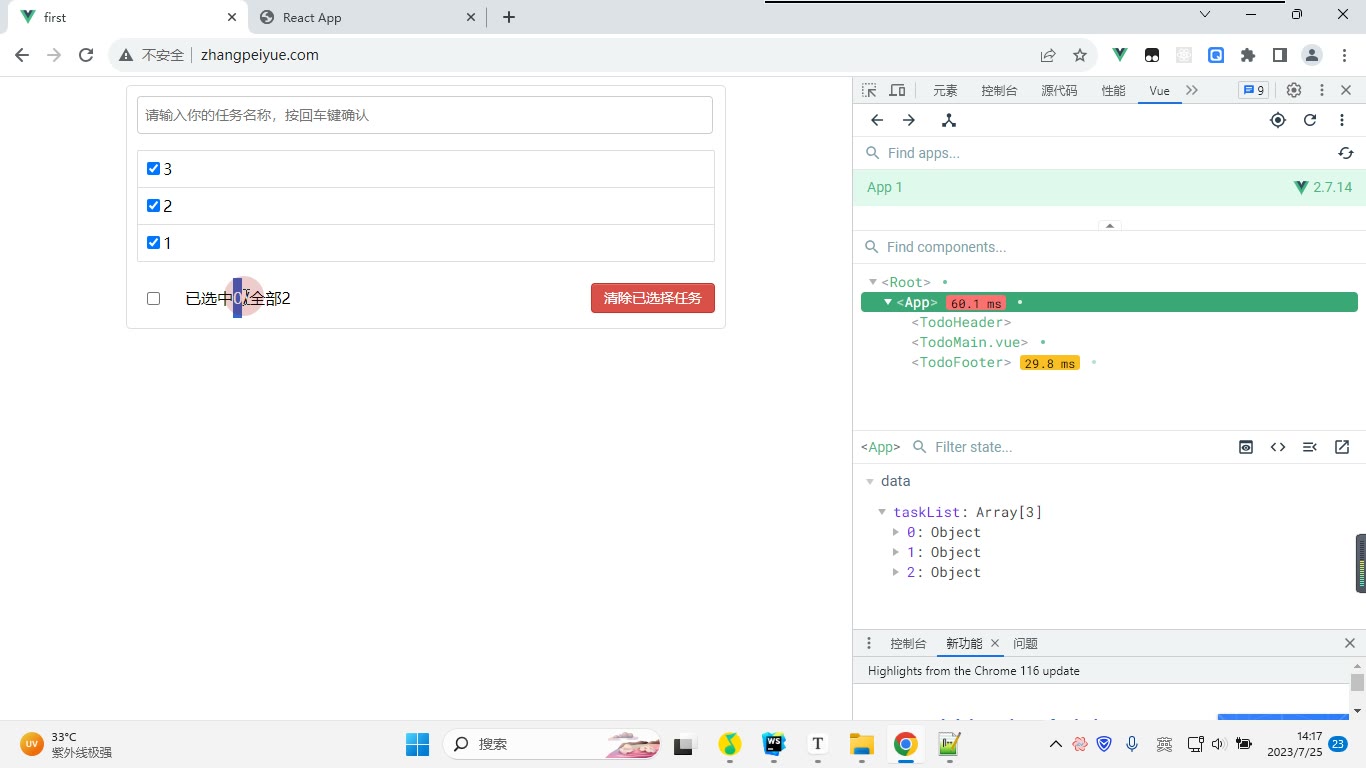Image resolution: width=1366 pixels, height=768 pixels.
Task: Open the DevTools settings gear
Action: (1294, 90)
